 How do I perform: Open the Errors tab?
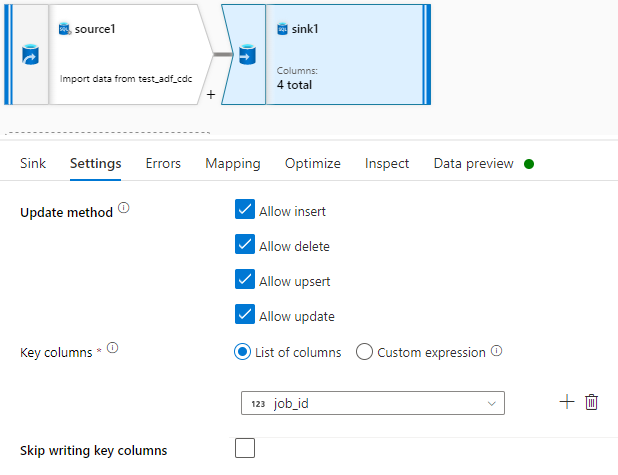point(163,163)
